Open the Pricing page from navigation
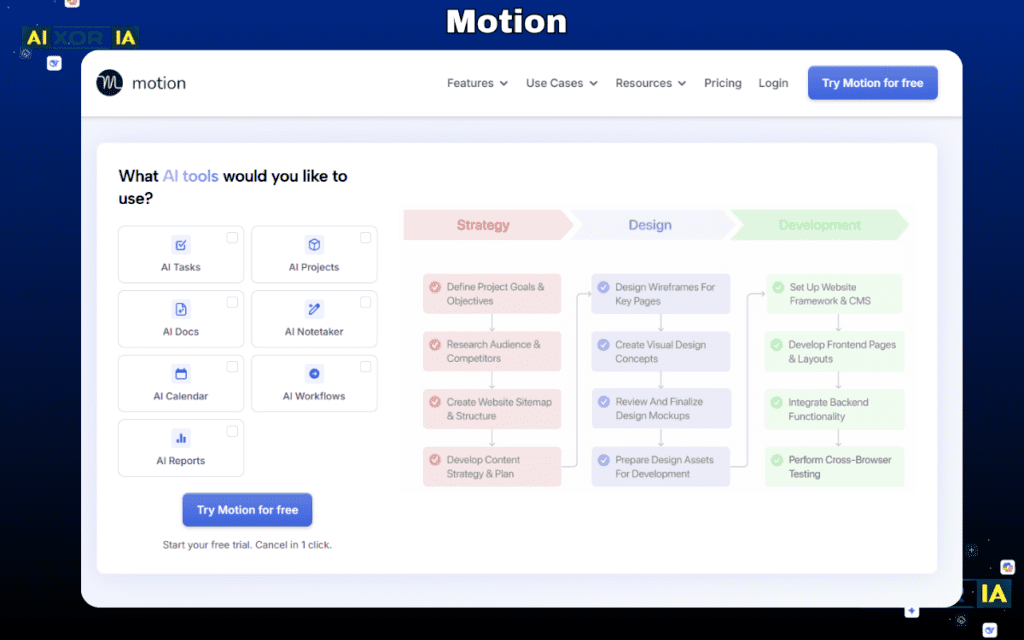This screenshot has width=1024, height=640. click(723, 83)
